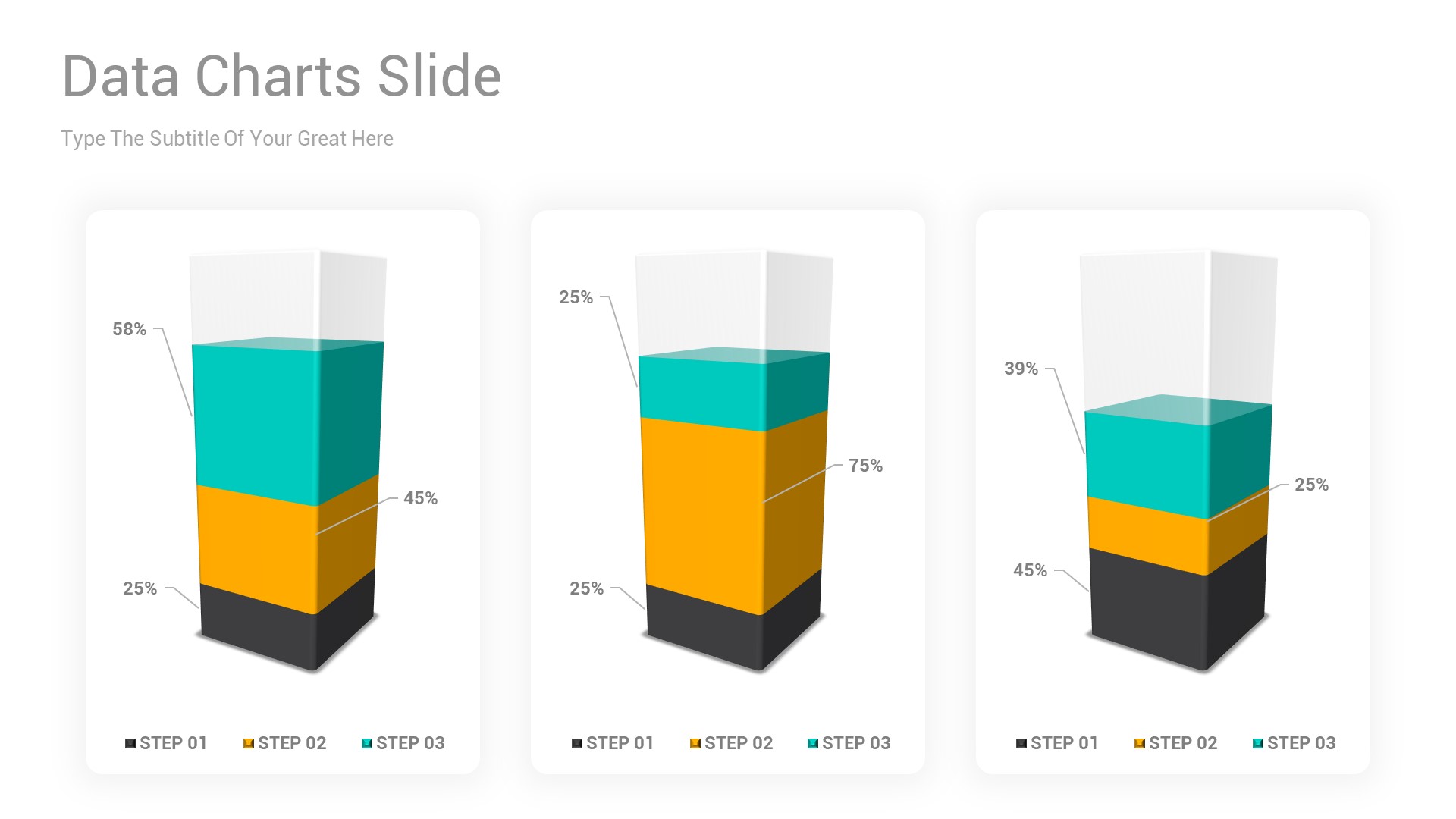
Task: Click the "Data Charts Slide" title
Action: click(281, 77)
